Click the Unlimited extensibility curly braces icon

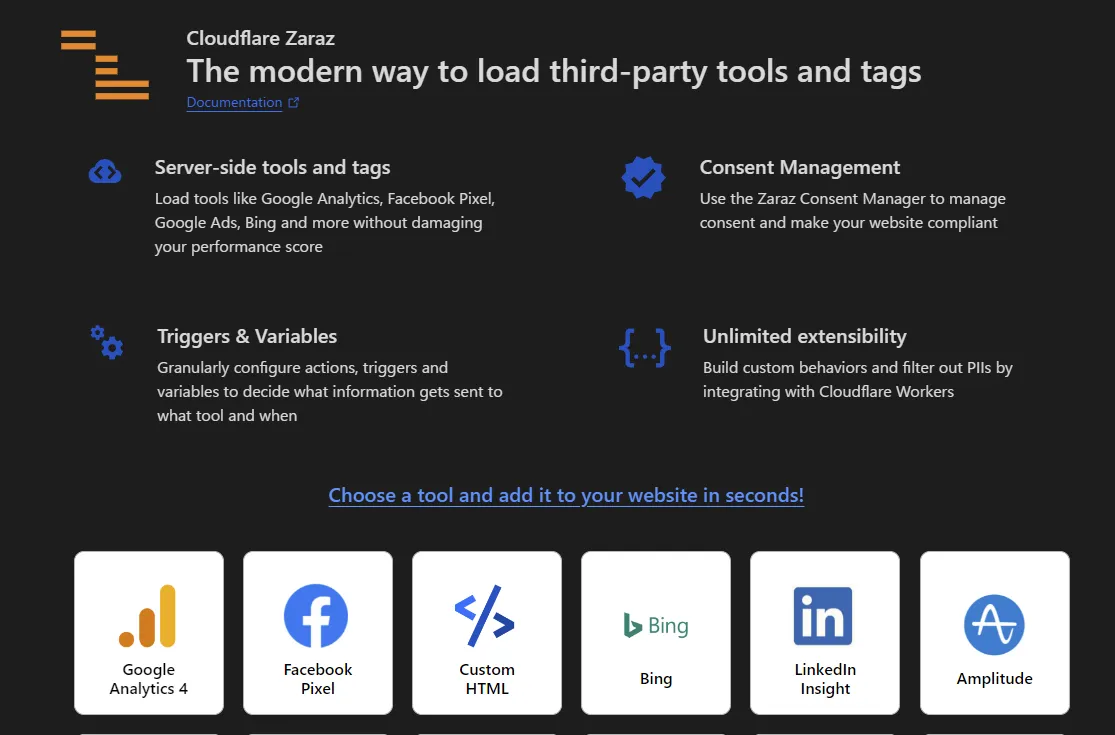click(644, 347)
